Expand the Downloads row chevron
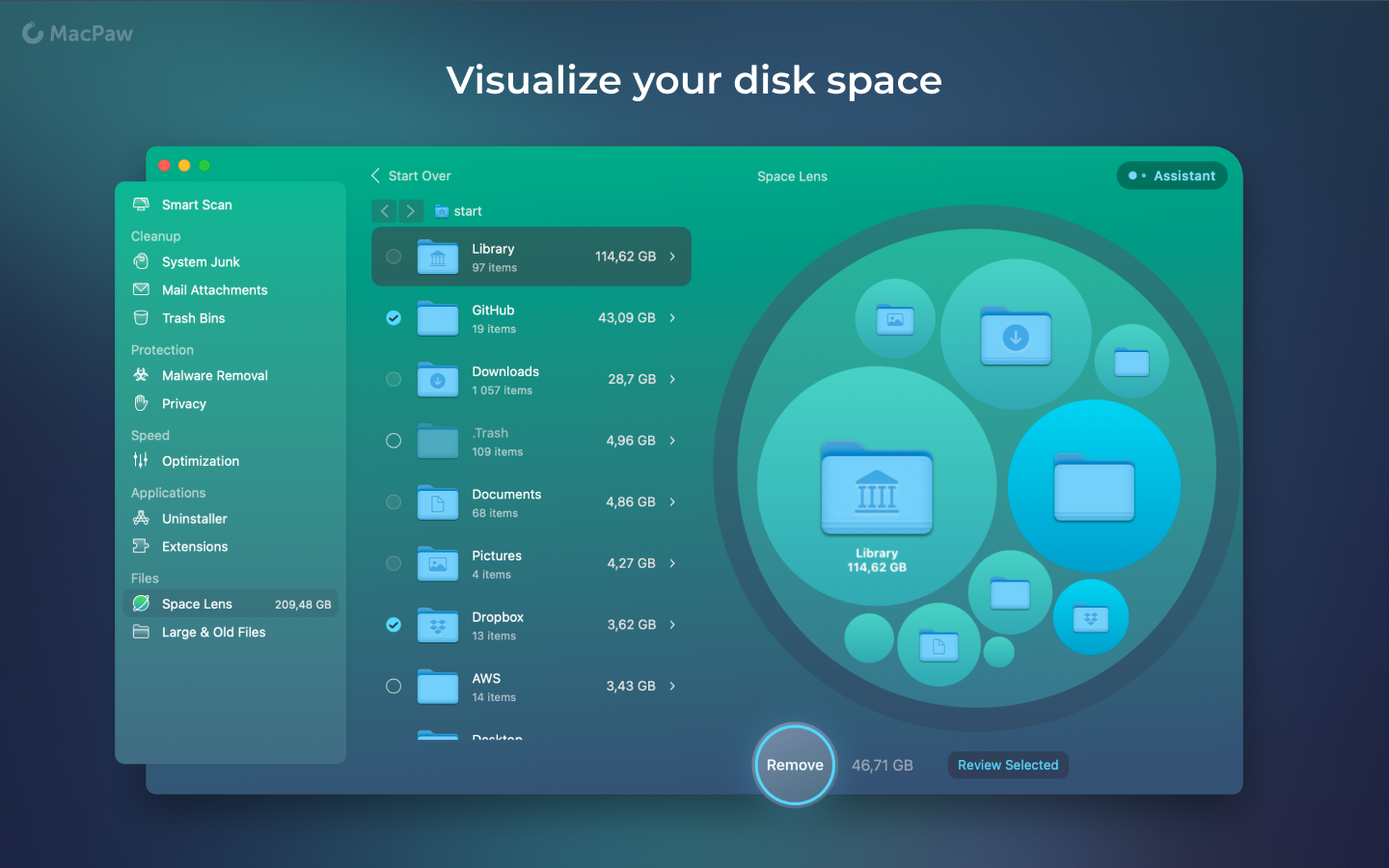Viewport: 1389px width, 868px height. tap(672, 379)
